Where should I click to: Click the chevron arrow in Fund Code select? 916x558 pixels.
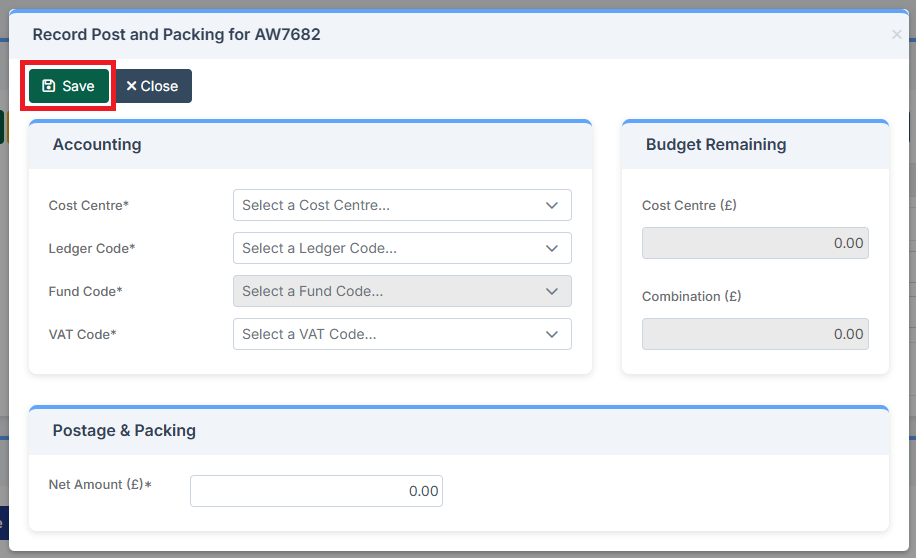tap(552, 291)
